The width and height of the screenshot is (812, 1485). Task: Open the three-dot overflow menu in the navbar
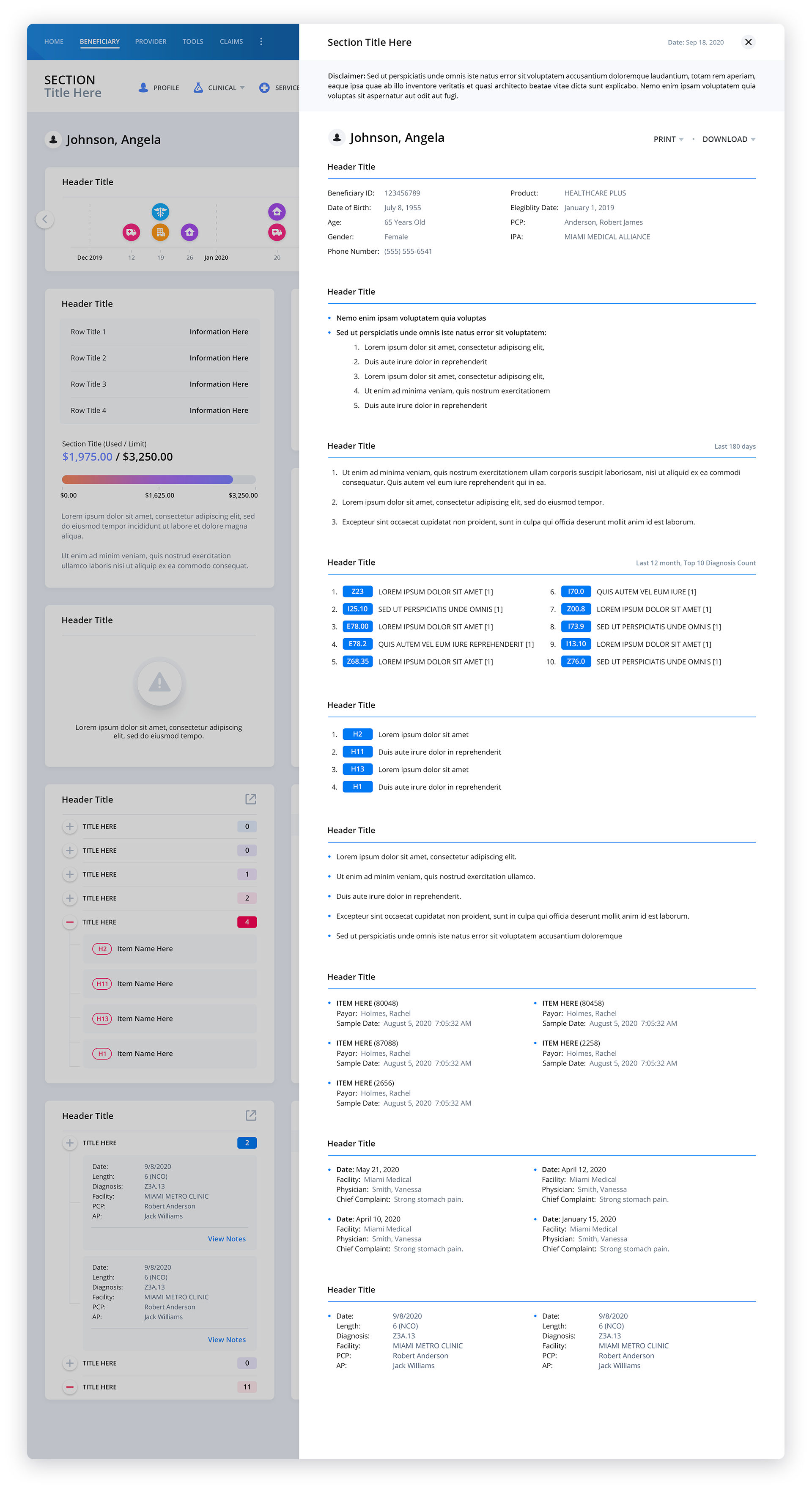click(261, 41)
